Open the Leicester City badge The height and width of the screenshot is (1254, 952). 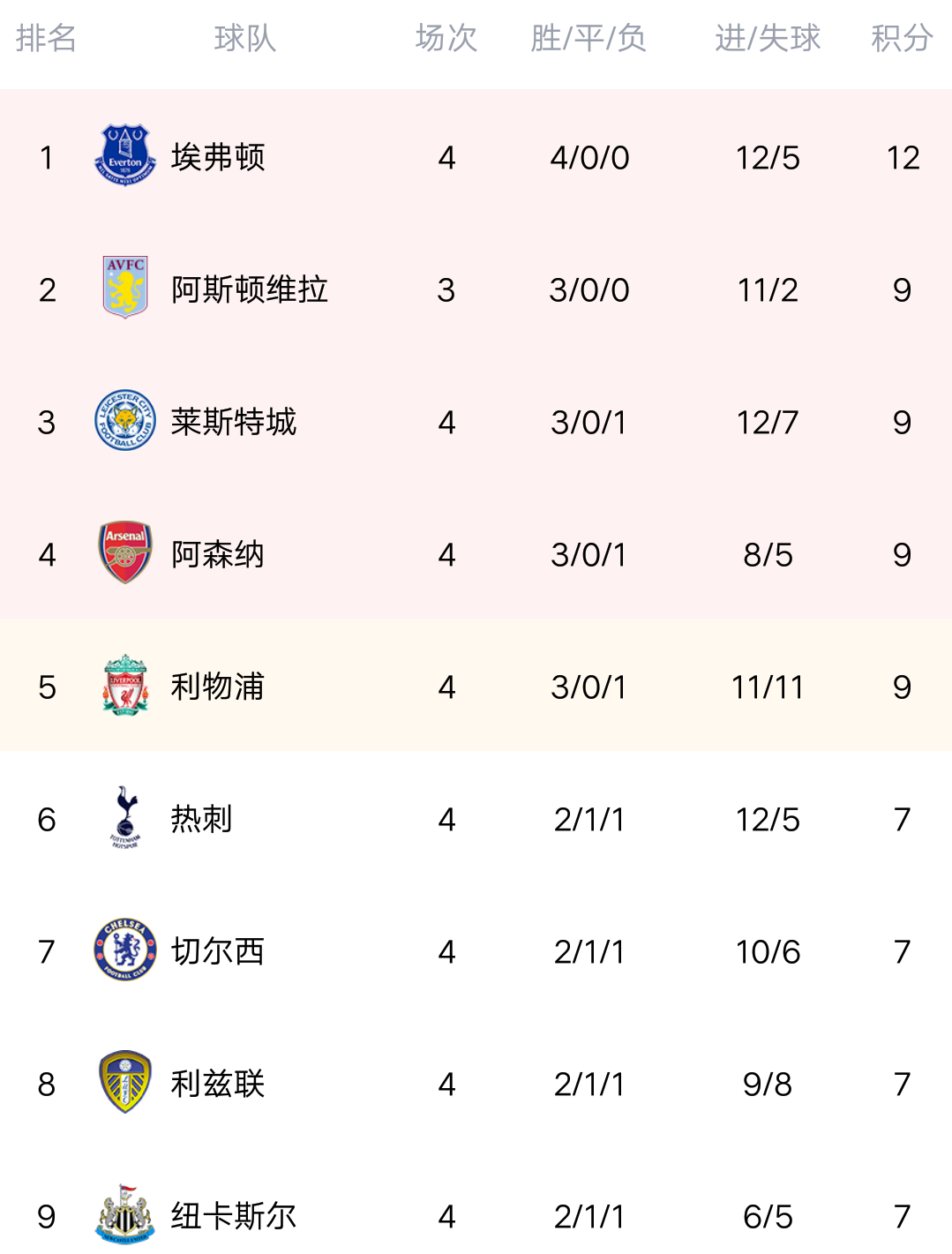coord(125,420)
